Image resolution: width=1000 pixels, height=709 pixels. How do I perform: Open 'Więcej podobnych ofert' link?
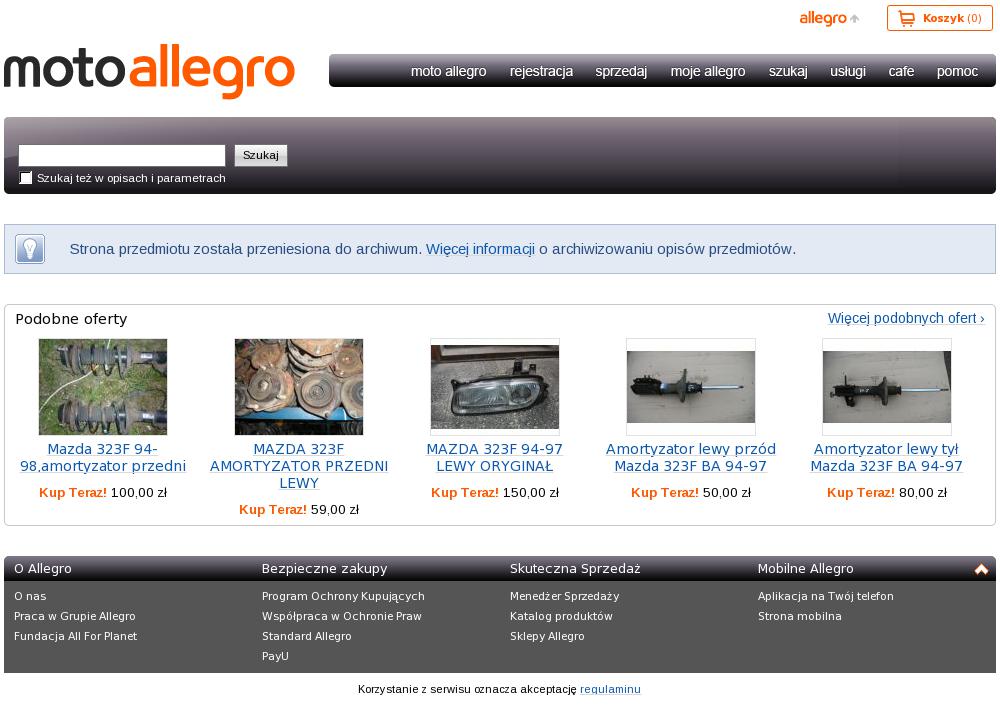[x=906, y=318]
